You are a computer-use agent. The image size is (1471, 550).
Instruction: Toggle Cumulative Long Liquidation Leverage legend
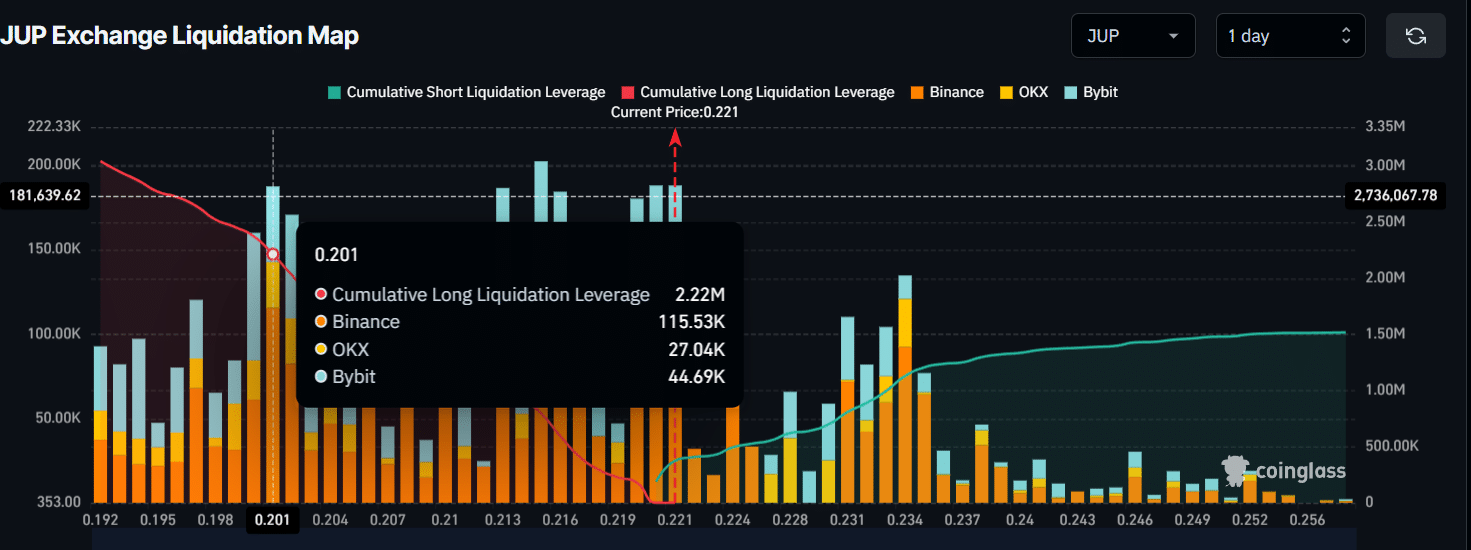click(x=767, y=92)
